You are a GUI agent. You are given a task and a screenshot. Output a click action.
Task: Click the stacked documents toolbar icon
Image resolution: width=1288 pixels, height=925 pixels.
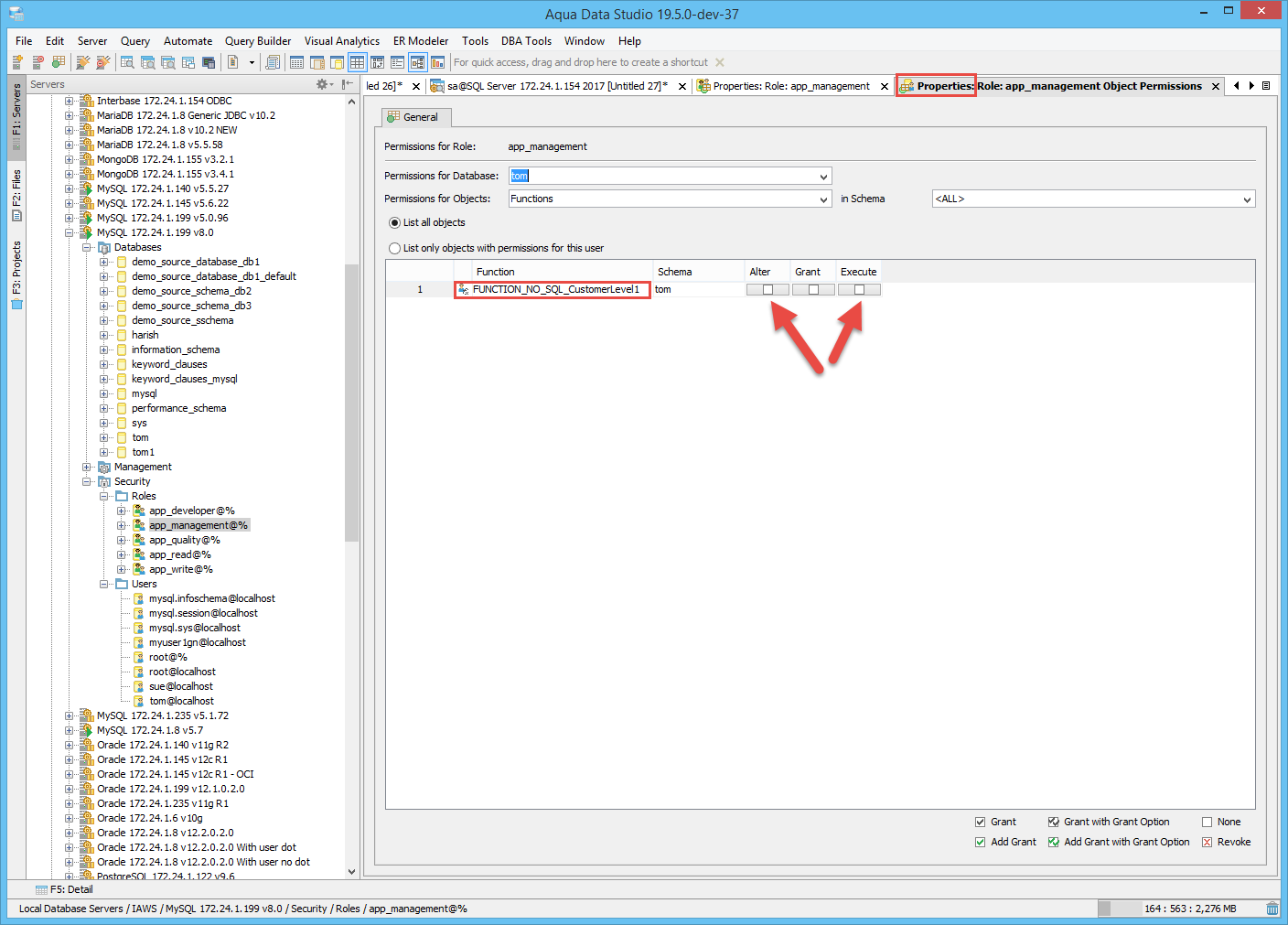pos(273,62)
